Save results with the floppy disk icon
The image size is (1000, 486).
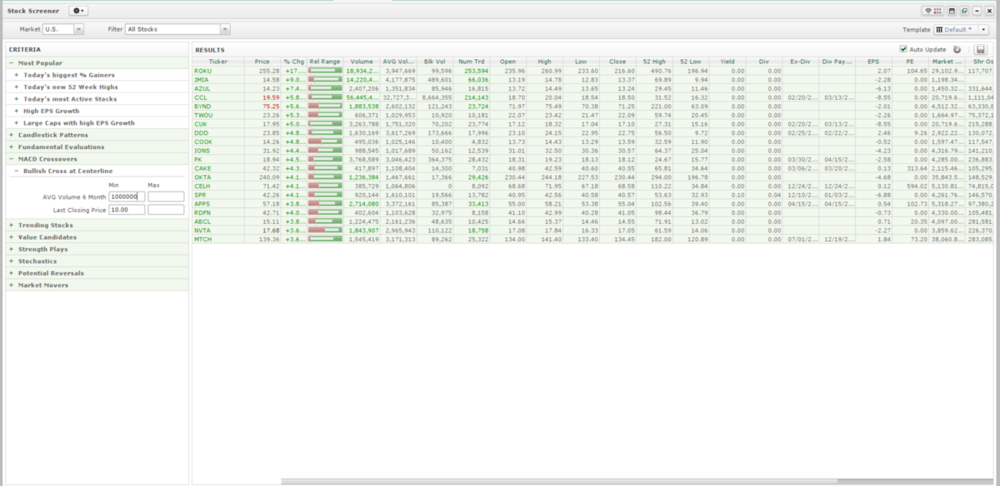point(980,50)
